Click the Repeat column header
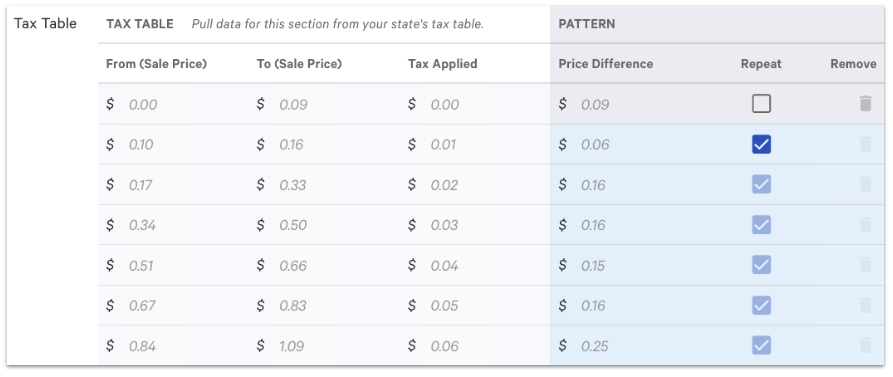The image size is (893, 377). tap(761, 64)
